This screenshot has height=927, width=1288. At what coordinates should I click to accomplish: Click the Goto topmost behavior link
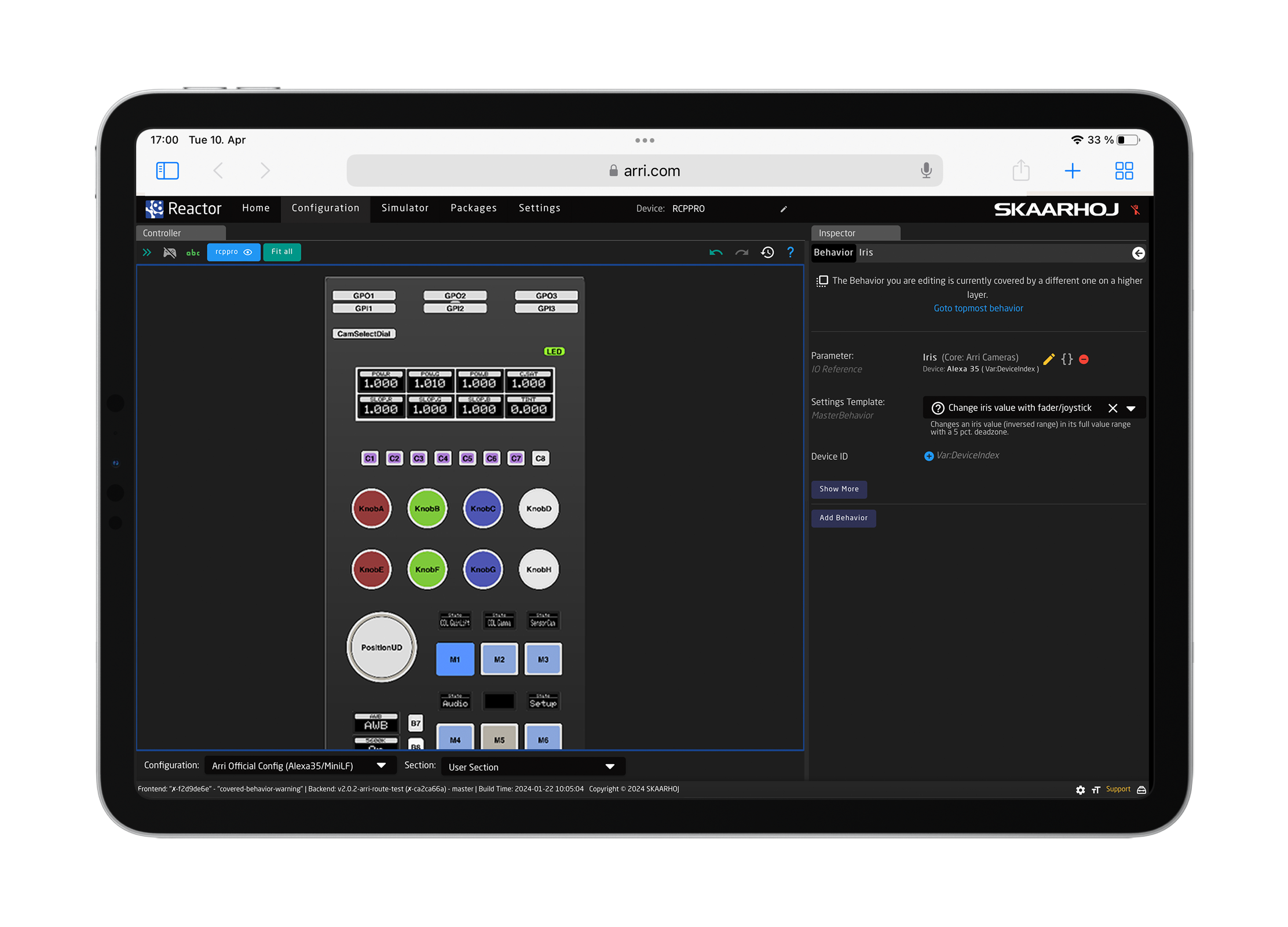pyautogui.click(x=978, y=308)
